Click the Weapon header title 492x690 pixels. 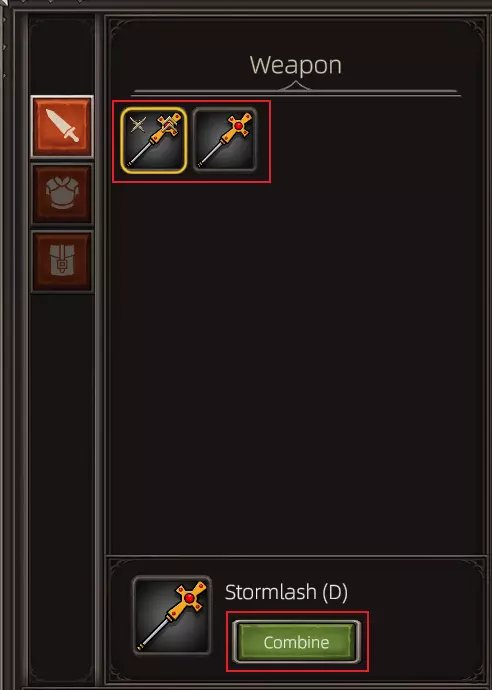point(296,65)
